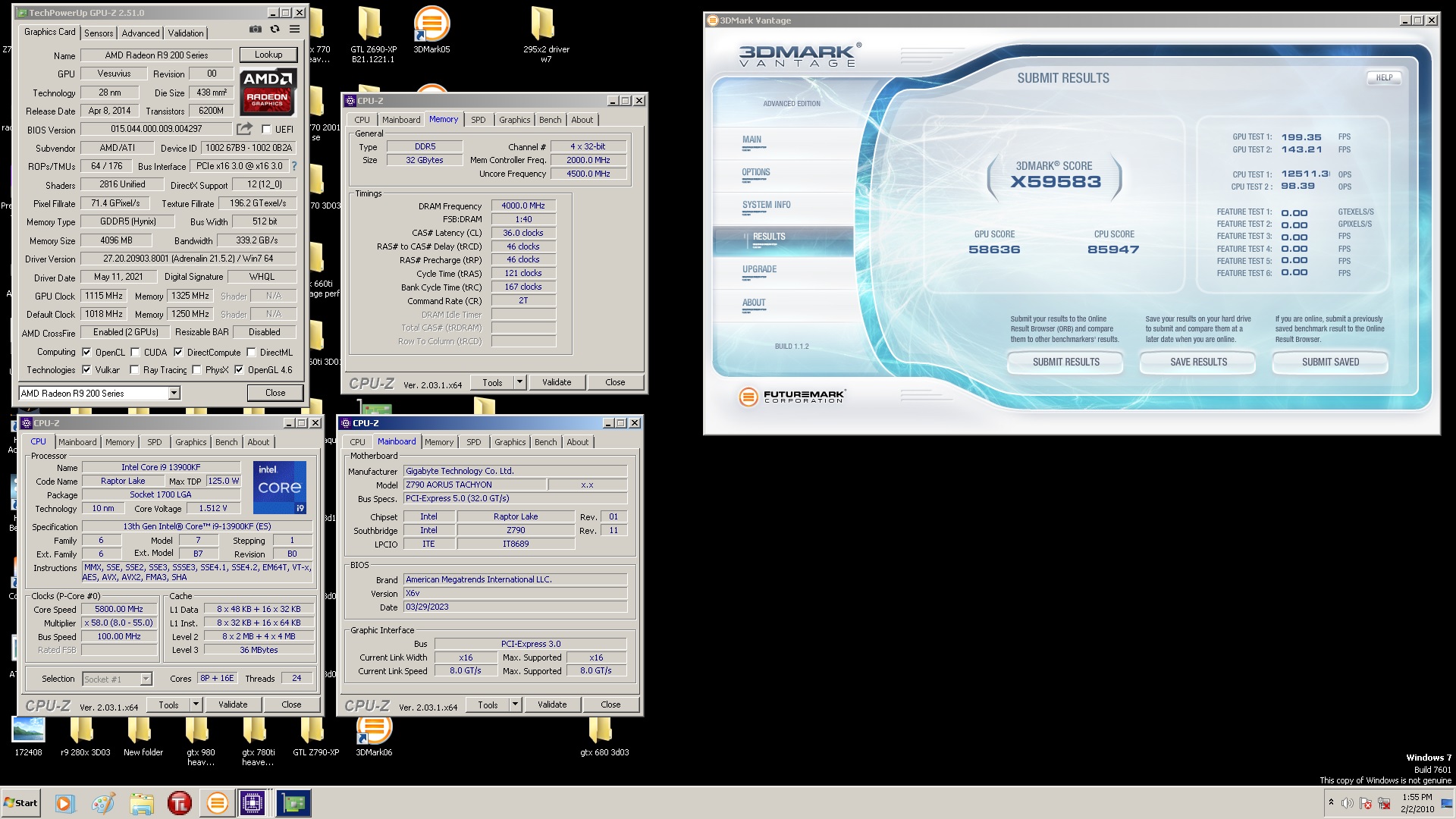Open the Socket #1 selection dropdown
Viewport: 1456px width, 819px height.
117,679
